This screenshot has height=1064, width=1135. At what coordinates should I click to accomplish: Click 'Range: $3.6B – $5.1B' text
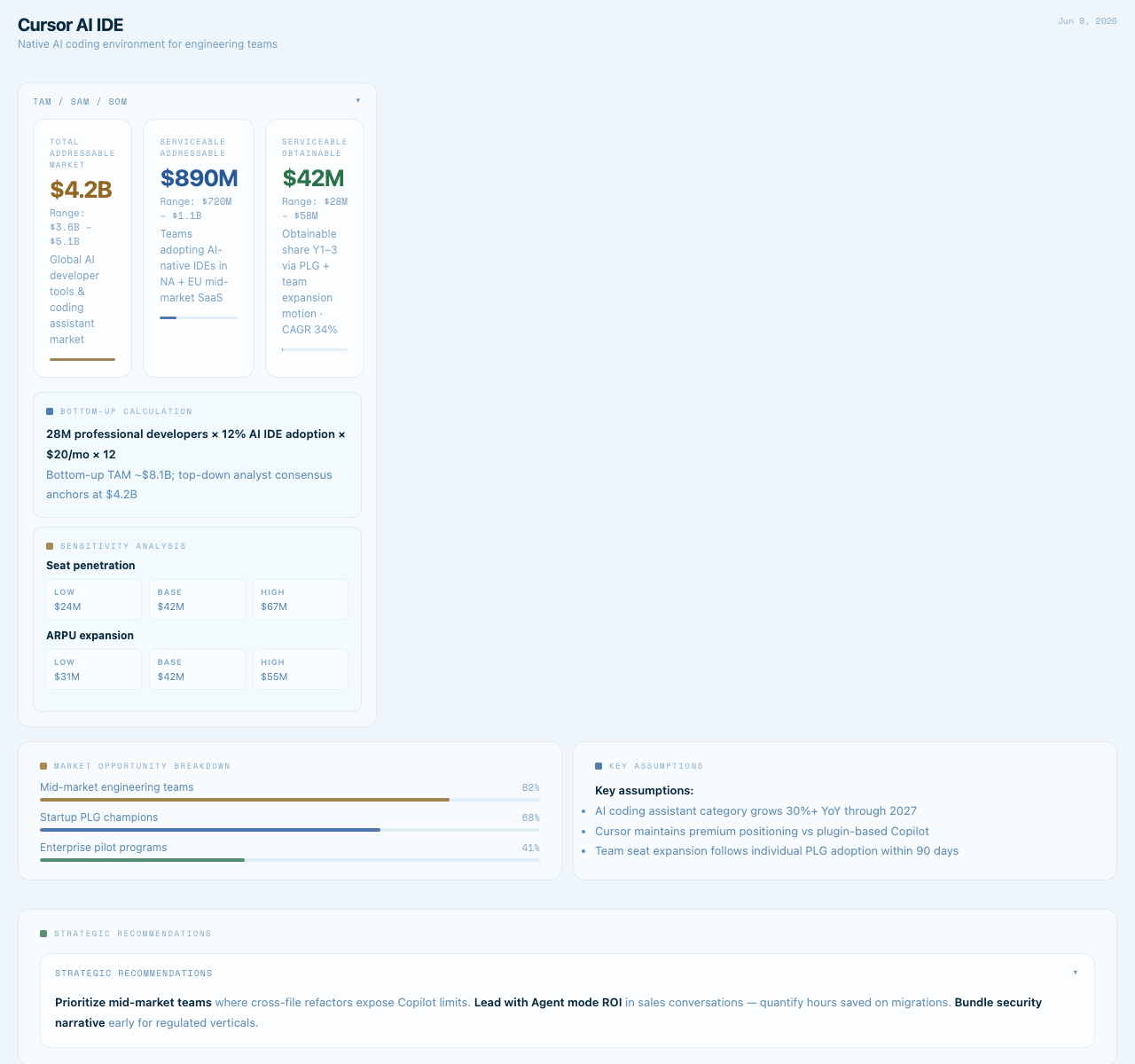tap(70, 227)
